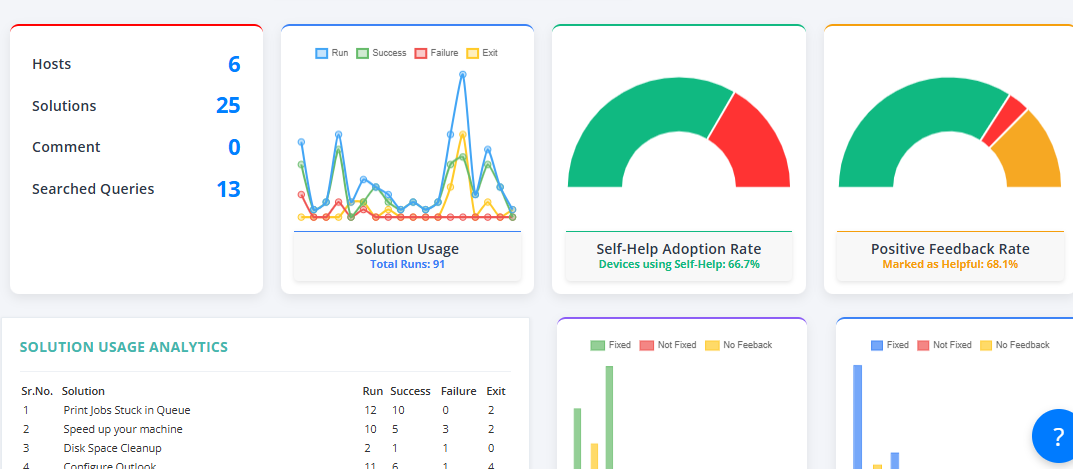Click tallest green bar in Fixed chart

[609, 418]
